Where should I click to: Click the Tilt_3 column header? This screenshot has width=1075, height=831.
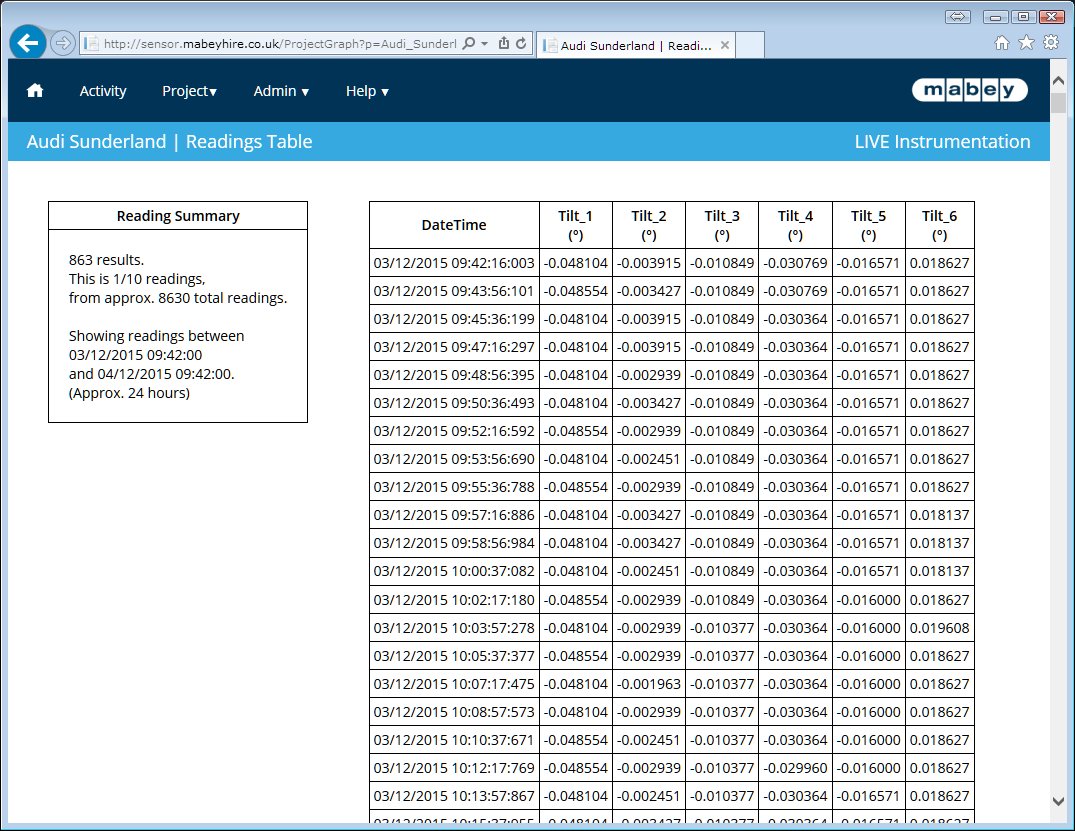(x=722, y=225)
